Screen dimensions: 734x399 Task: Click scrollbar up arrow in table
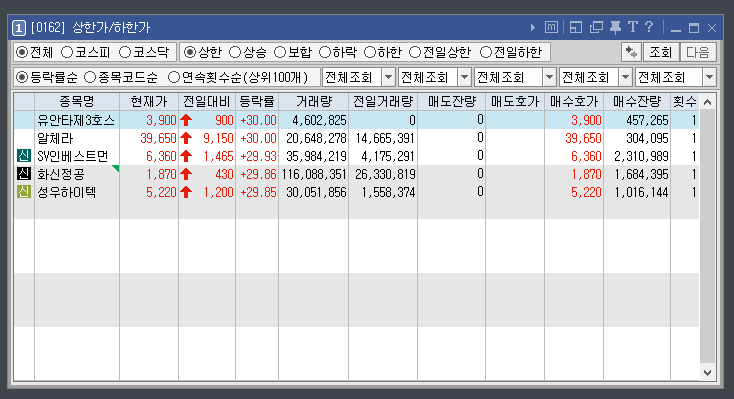coord(707,102)
